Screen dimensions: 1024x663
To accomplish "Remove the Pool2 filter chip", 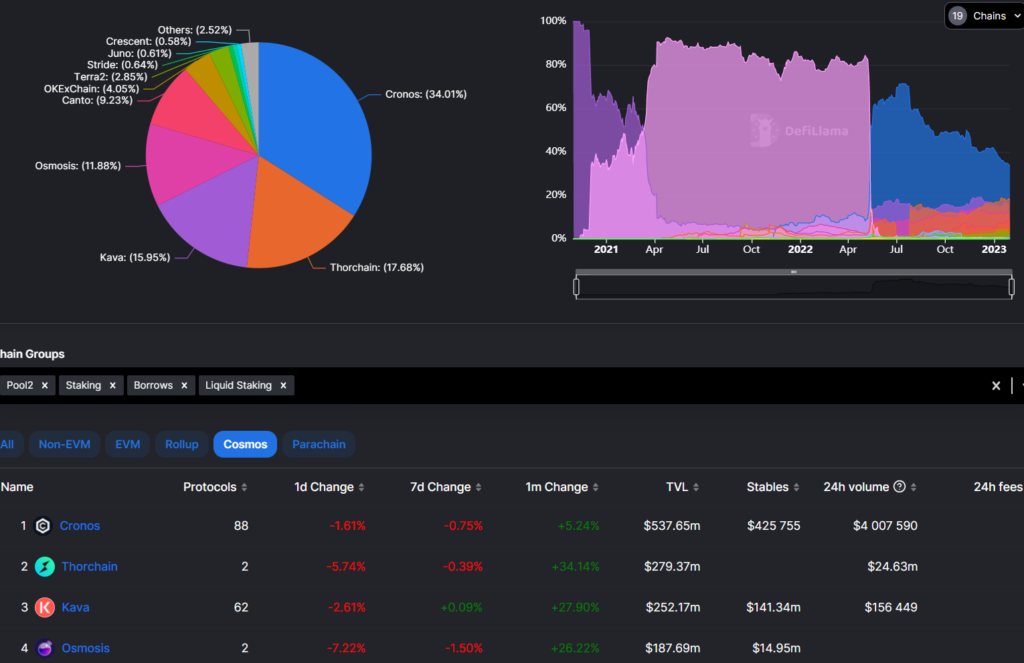I will pyautogui.click(x=45, y=385).
